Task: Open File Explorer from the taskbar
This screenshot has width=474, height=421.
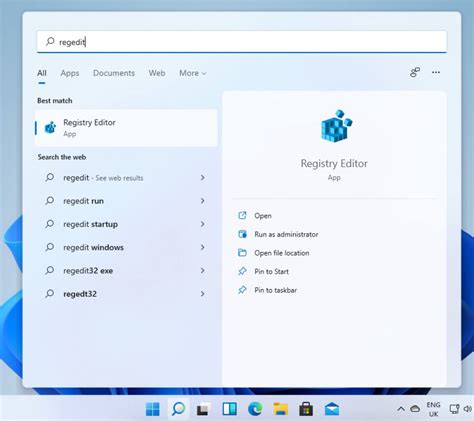Action: click(x=281, y=409)
